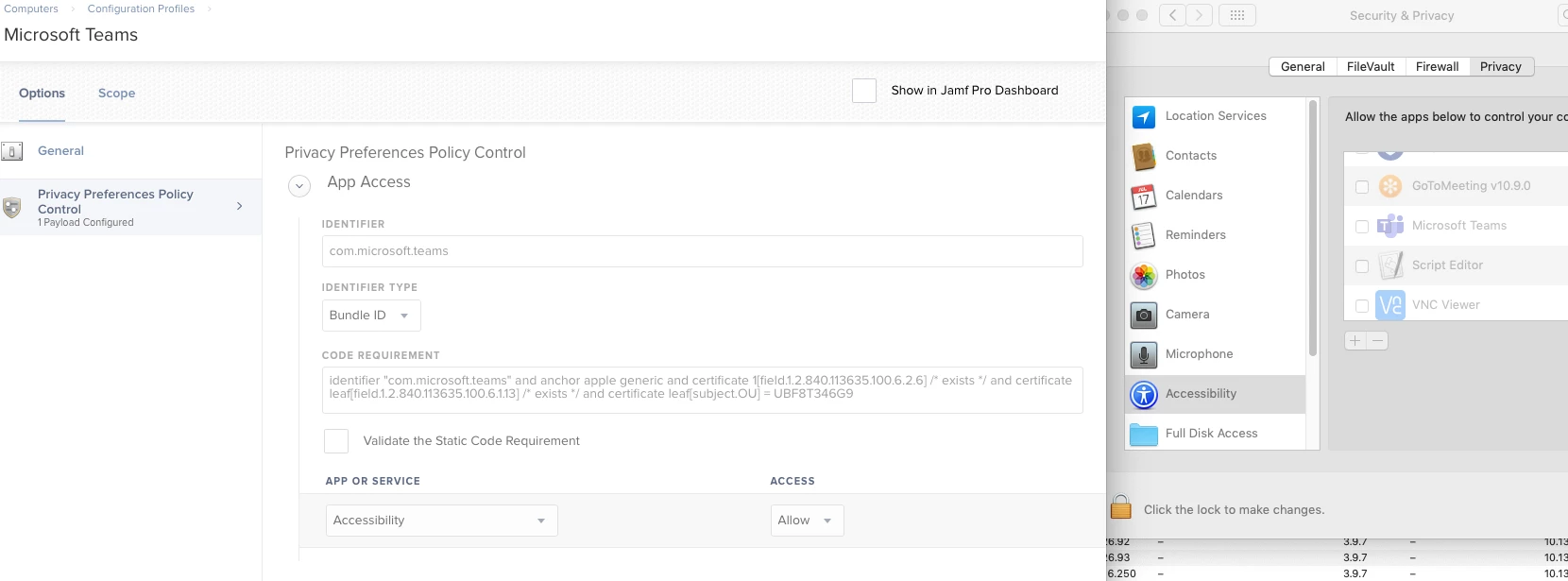Viewport: 1568px width, 581px height.
Task: Open the Firewall tab
Action: 1437,67
